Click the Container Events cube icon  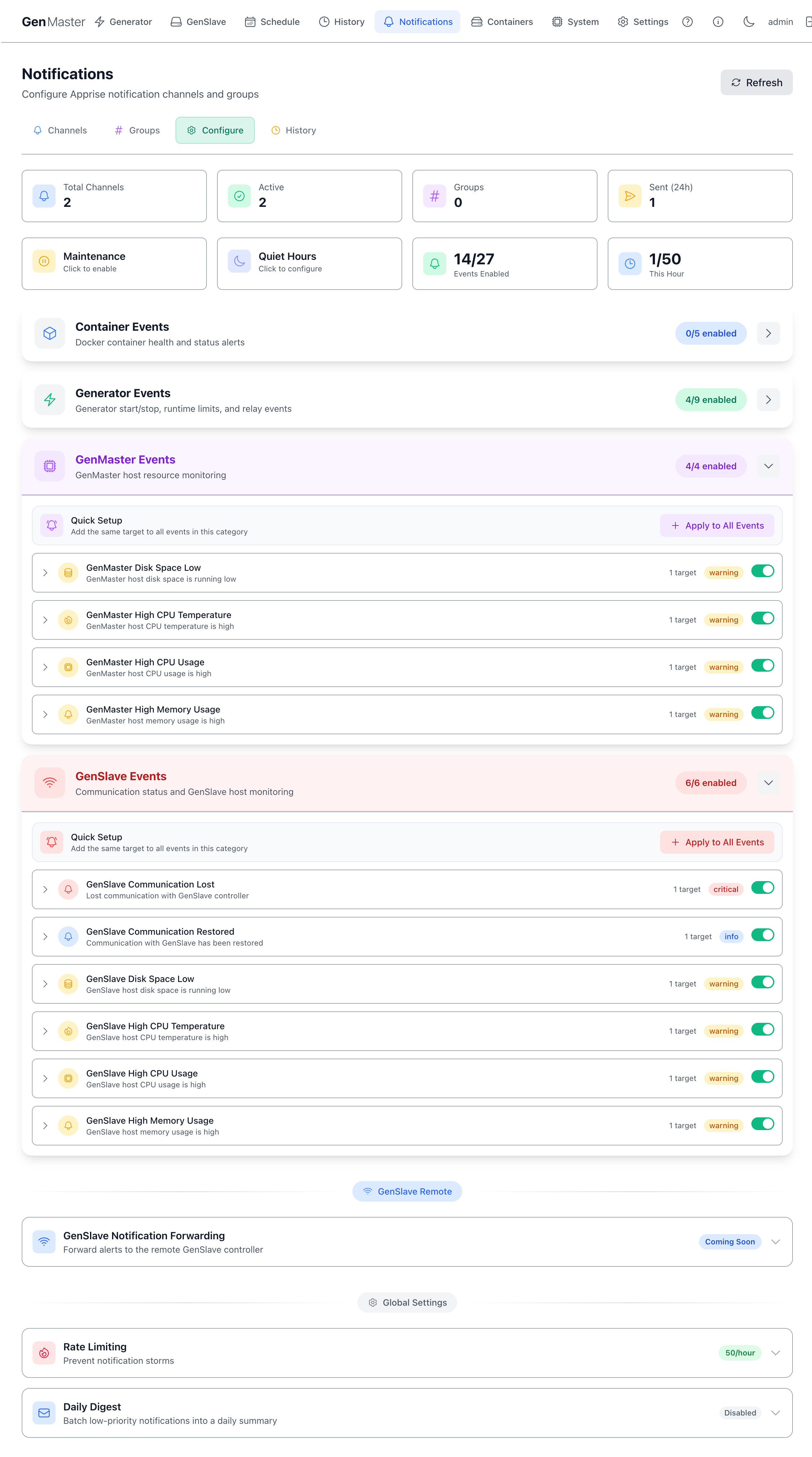(50, 334)
